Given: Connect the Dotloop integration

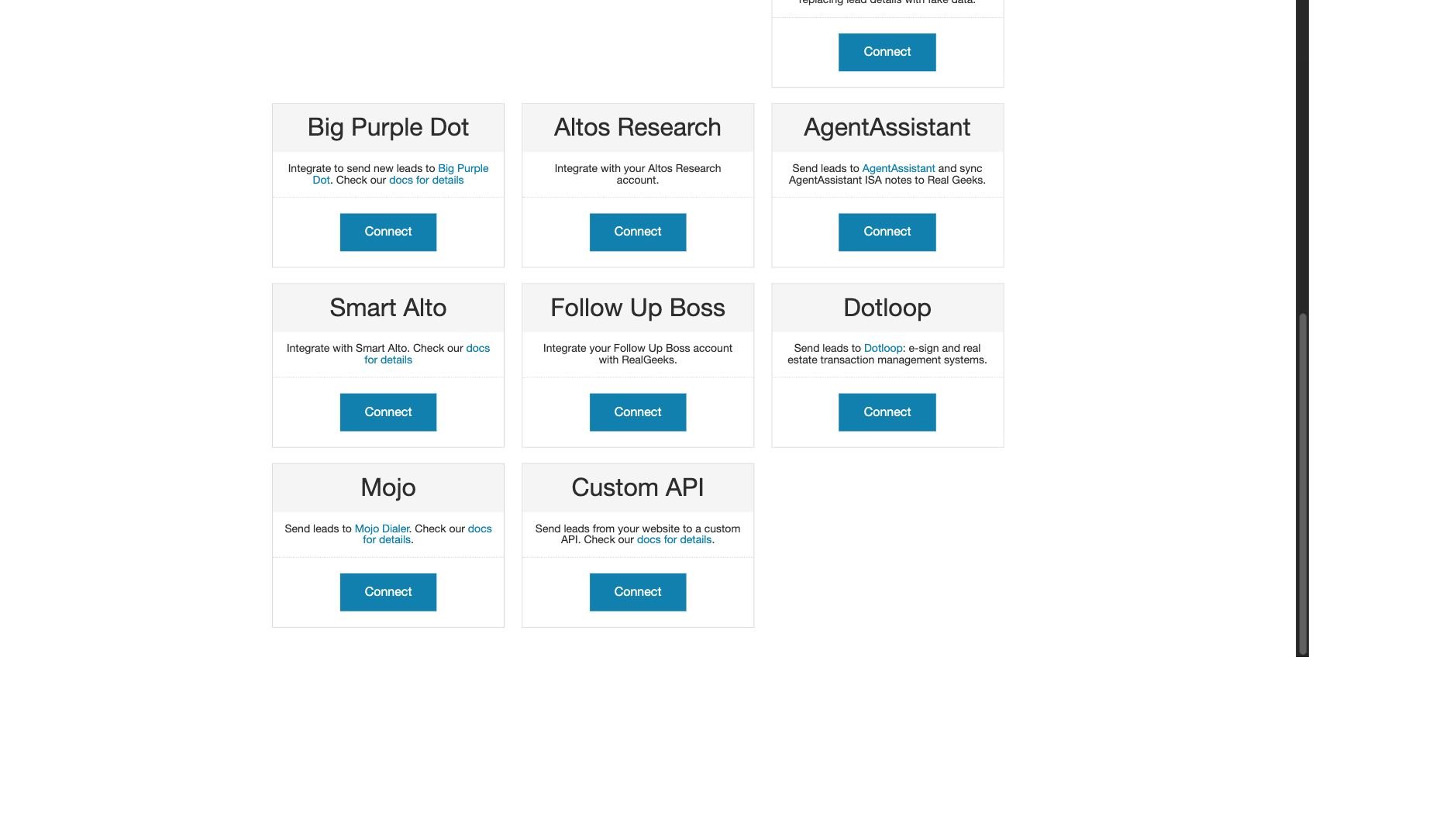Looking at the screenshot, I should tap(887, 412).
